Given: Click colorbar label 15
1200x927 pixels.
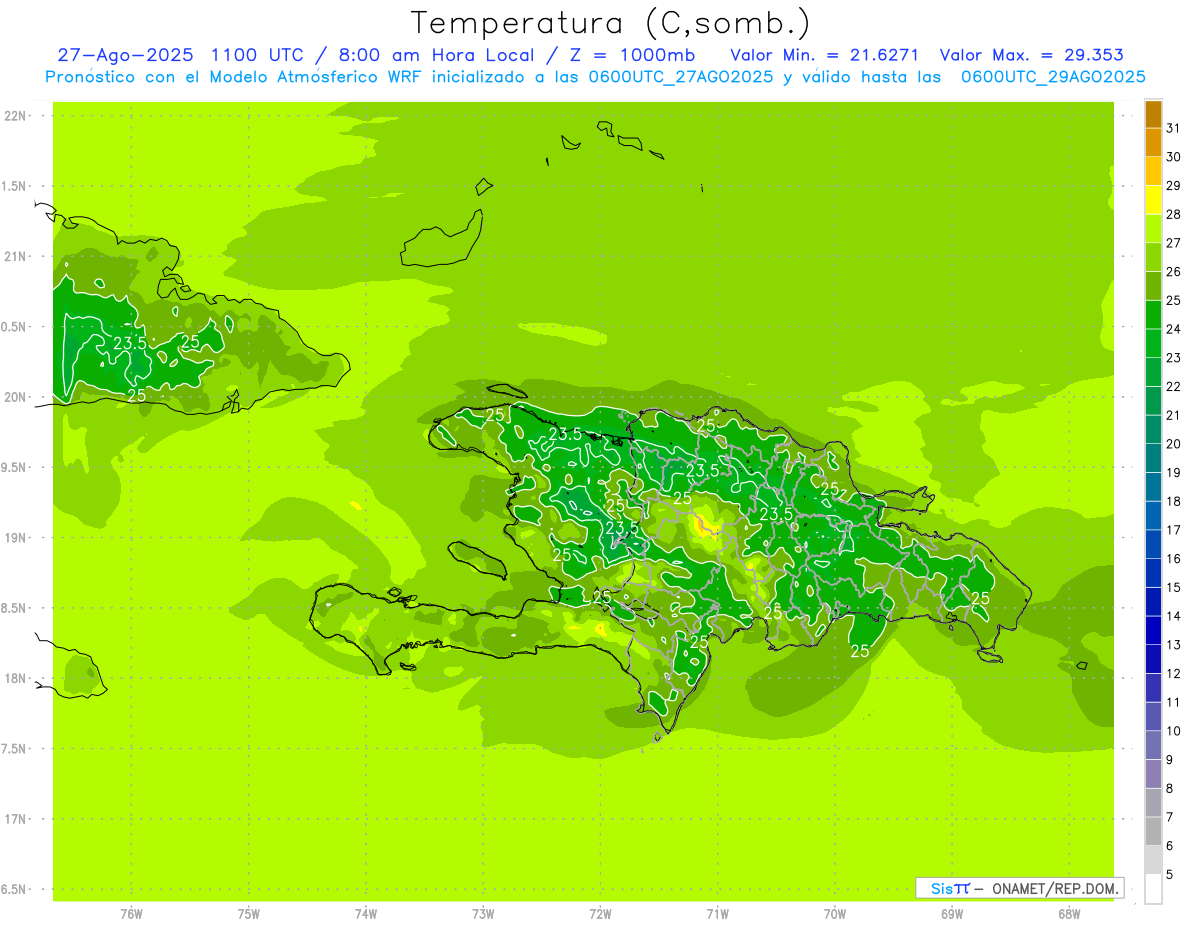Looking at the screenshot, I should pyautogui.click(x=1173, y=587).
